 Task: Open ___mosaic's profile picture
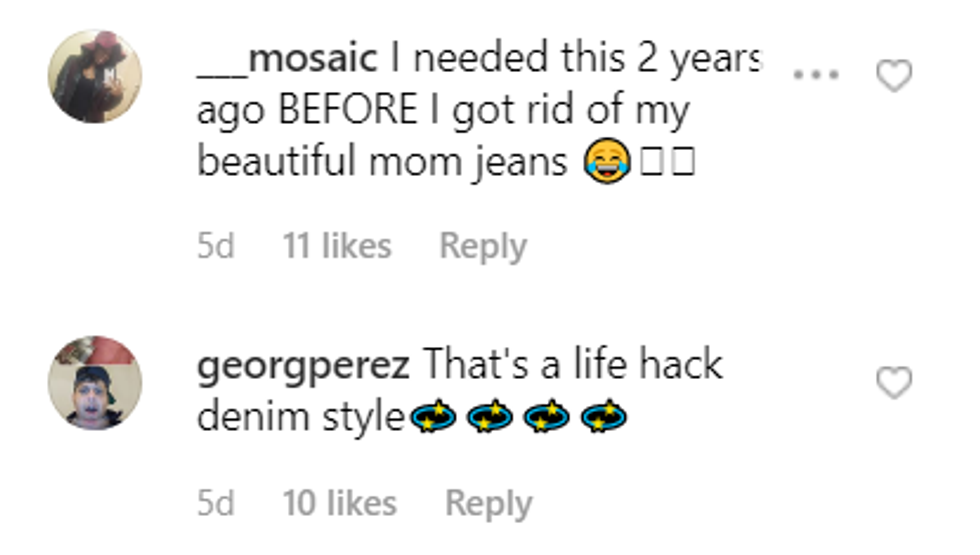[x=96, y=76]
